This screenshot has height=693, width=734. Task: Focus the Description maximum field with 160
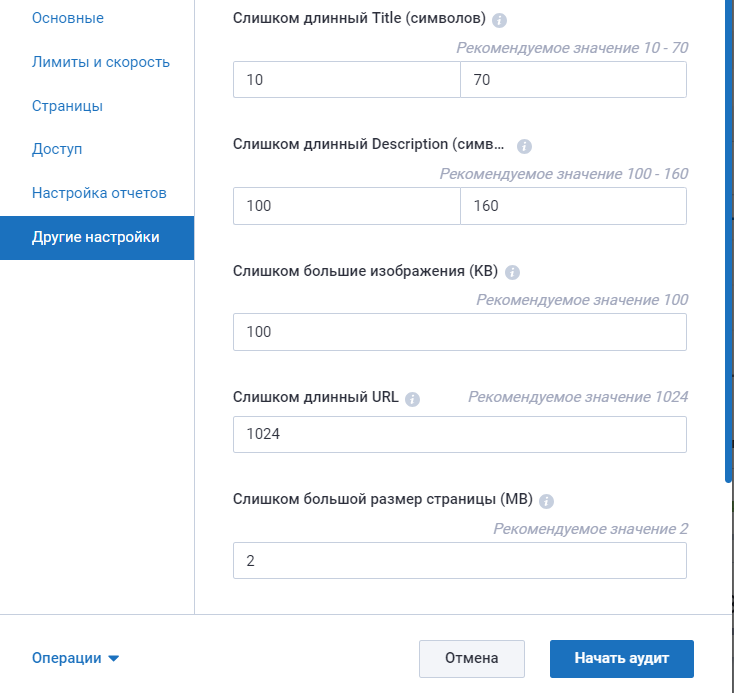click(x=573, y=206)
